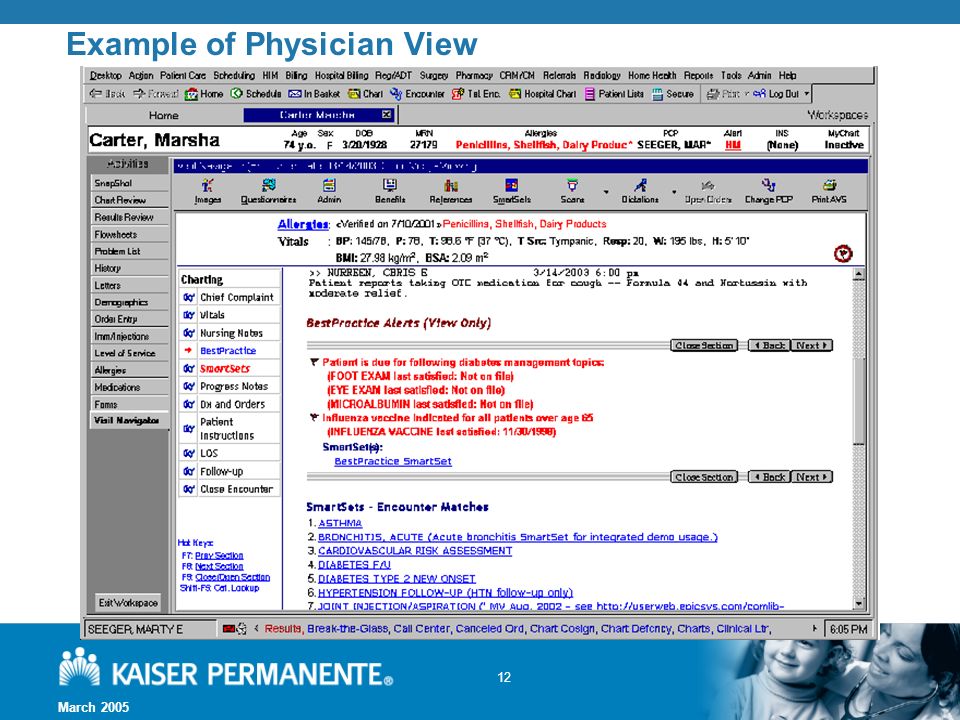
Task: Expand the arrow next to Scans
Action: (x=606, y=192)
